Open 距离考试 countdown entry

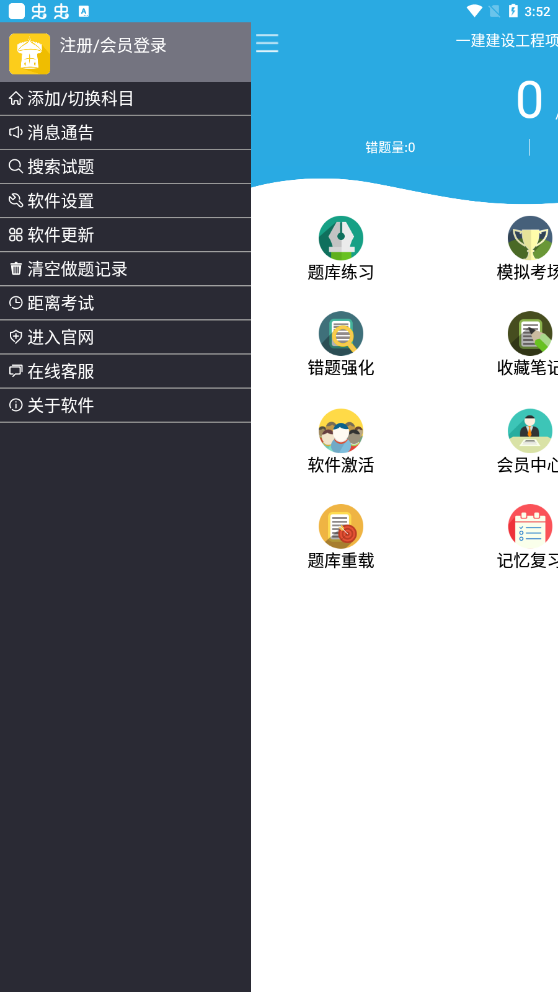[125, 304]
